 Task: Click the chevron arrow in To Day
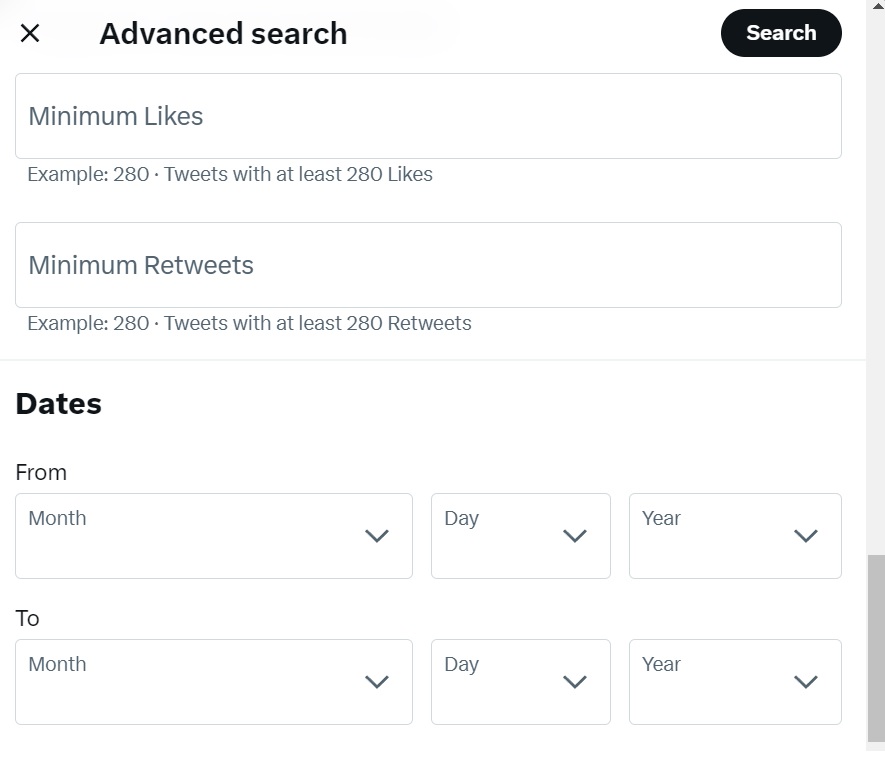[x=575, y=682]
